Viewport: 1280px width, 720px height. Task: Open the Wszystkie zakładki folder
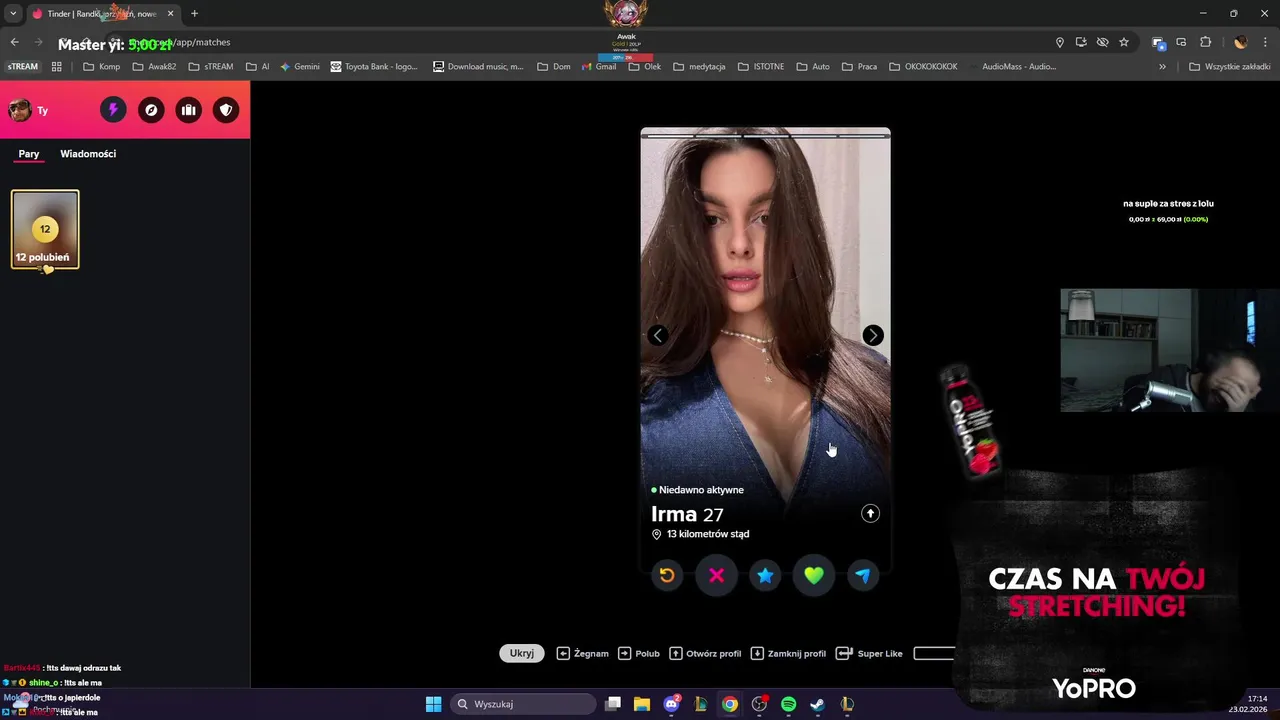1229,67
